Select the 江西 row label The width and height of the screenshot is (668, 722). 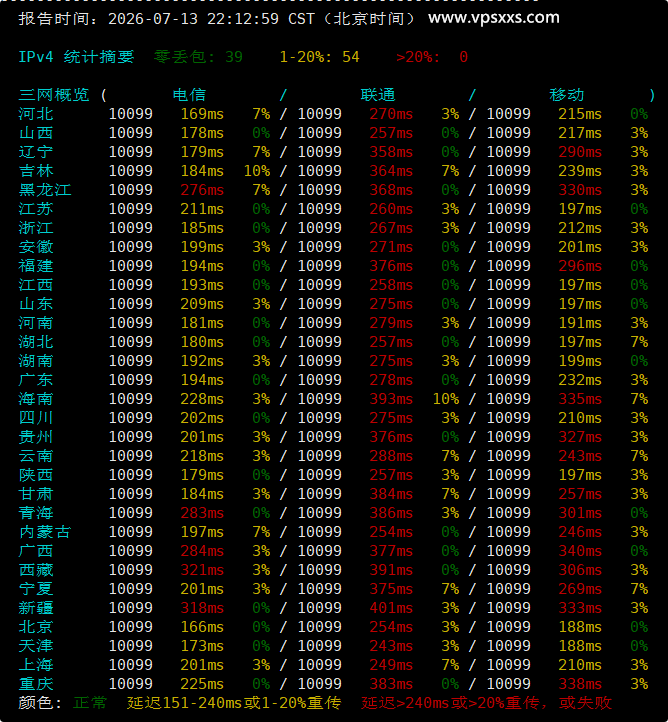(36, 285)
